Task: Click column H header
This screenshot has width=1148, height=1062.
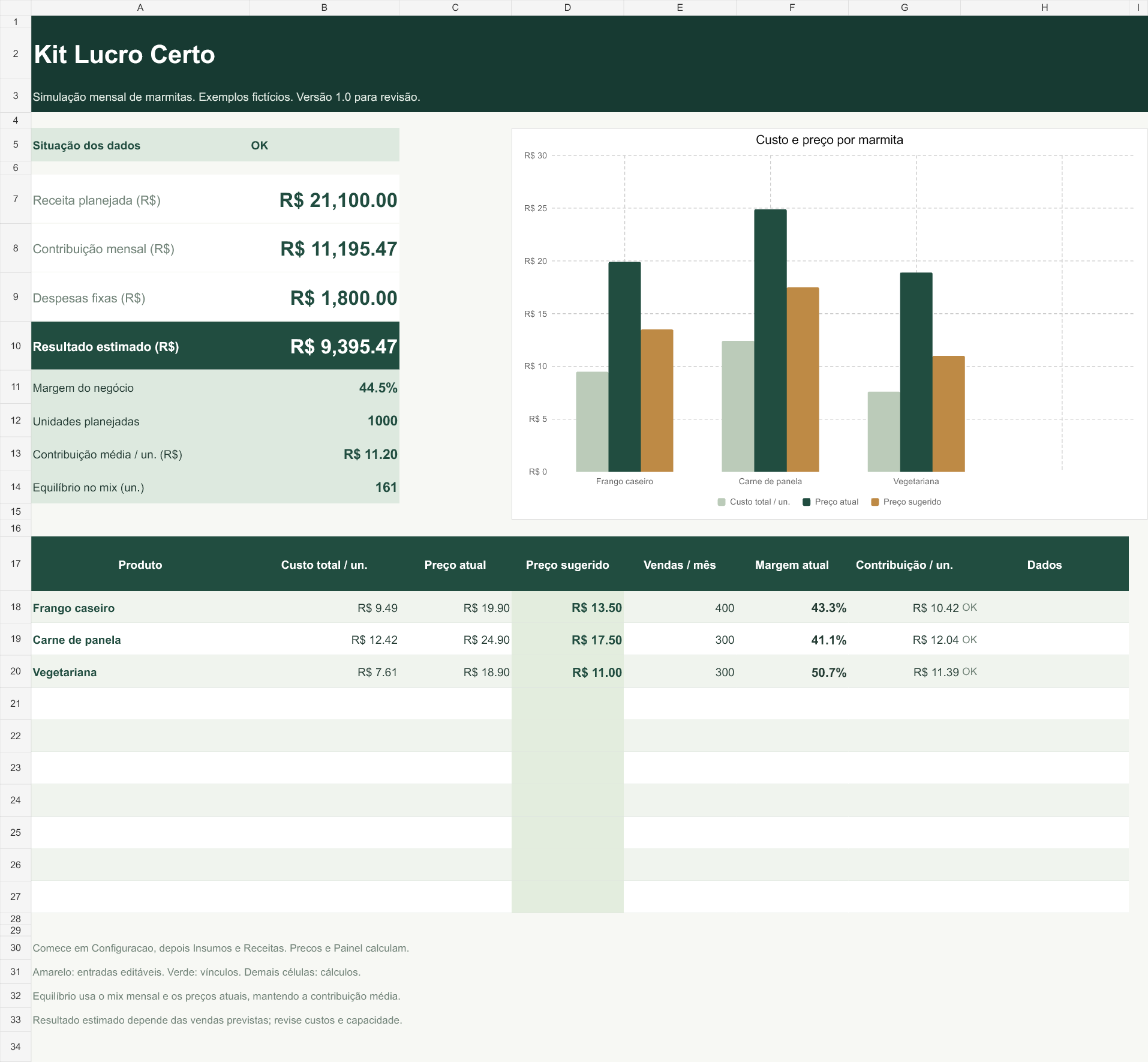Action: tap(1044, 7)
